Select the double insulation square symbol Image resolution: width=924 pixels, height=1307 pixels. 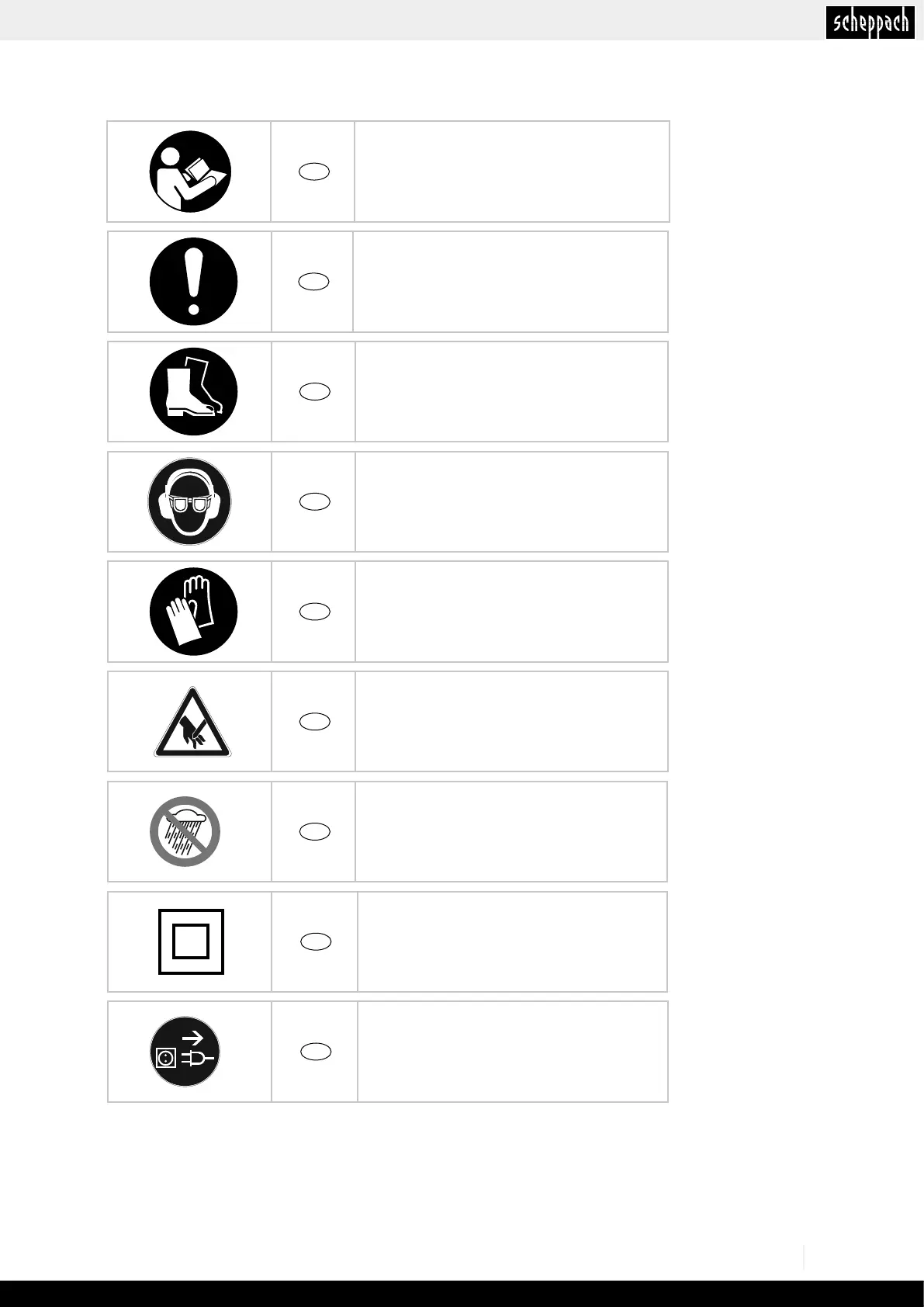(x=191, y=941)
